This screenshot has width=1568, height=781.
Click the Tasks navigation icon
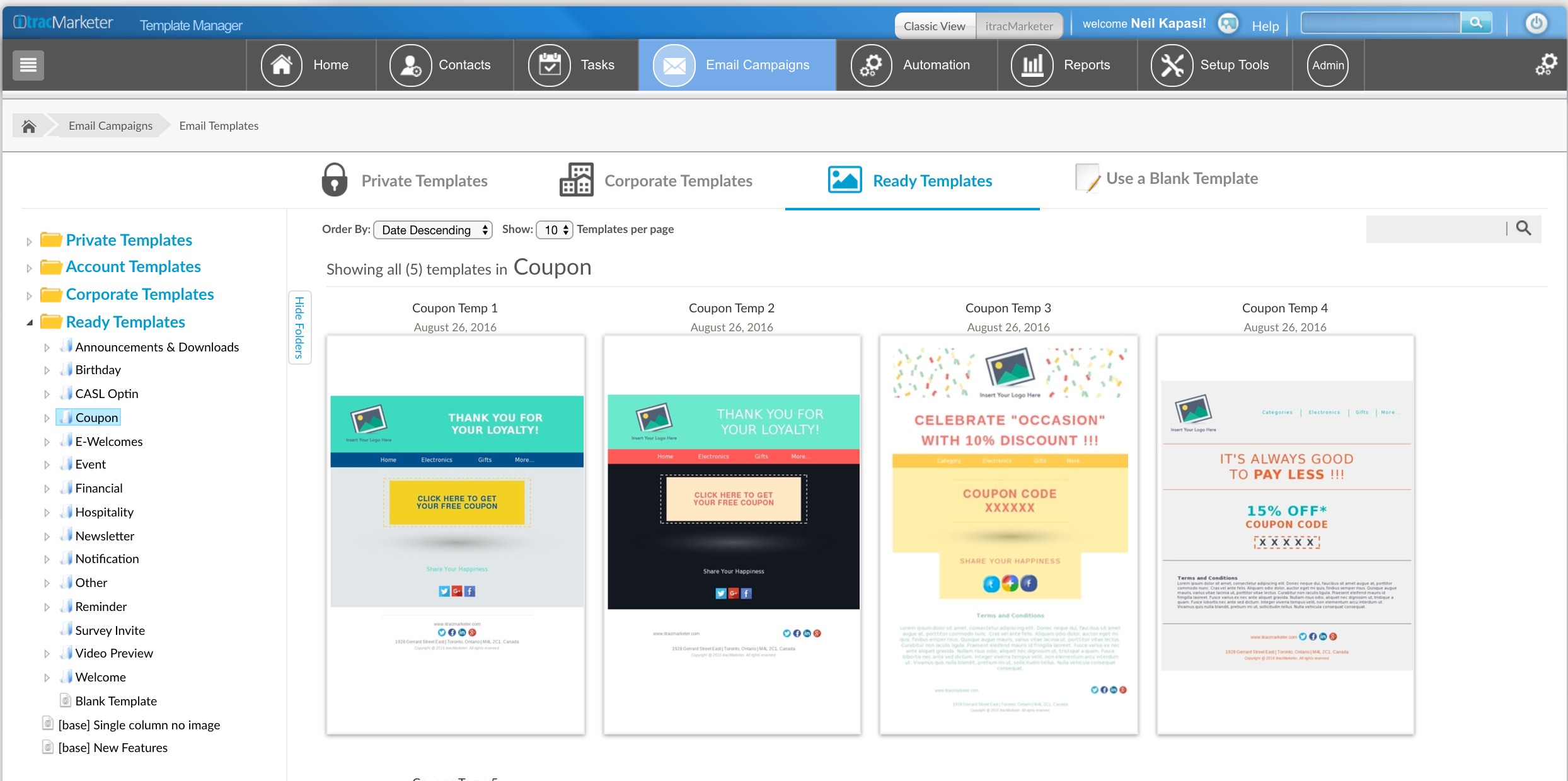point(549,64)
